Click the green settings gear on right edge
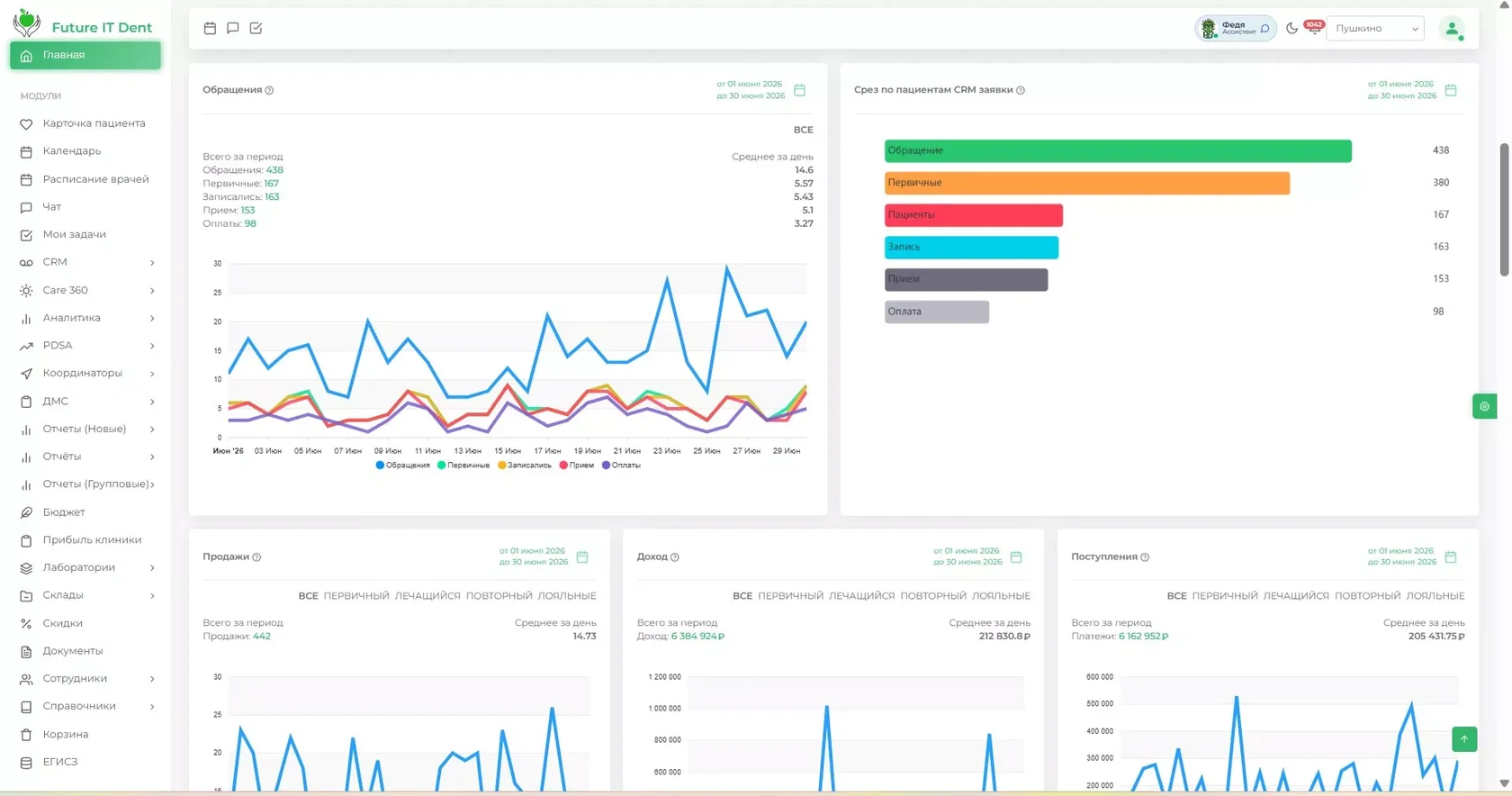Image resolution: width=1512 pixels, height=796 pixels. tap(1484, 406)
